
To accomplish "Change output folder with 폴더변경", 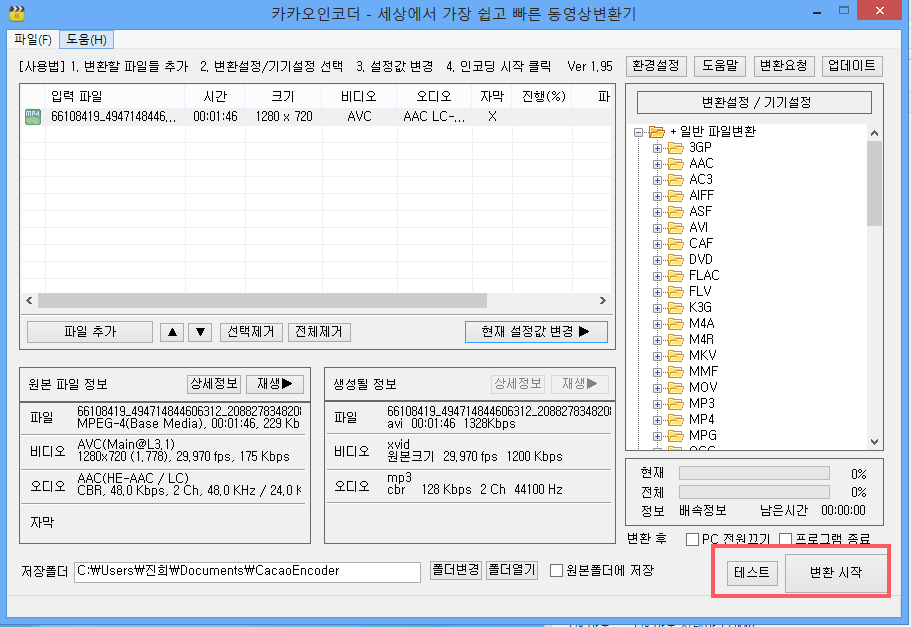I will click(456, 570).
